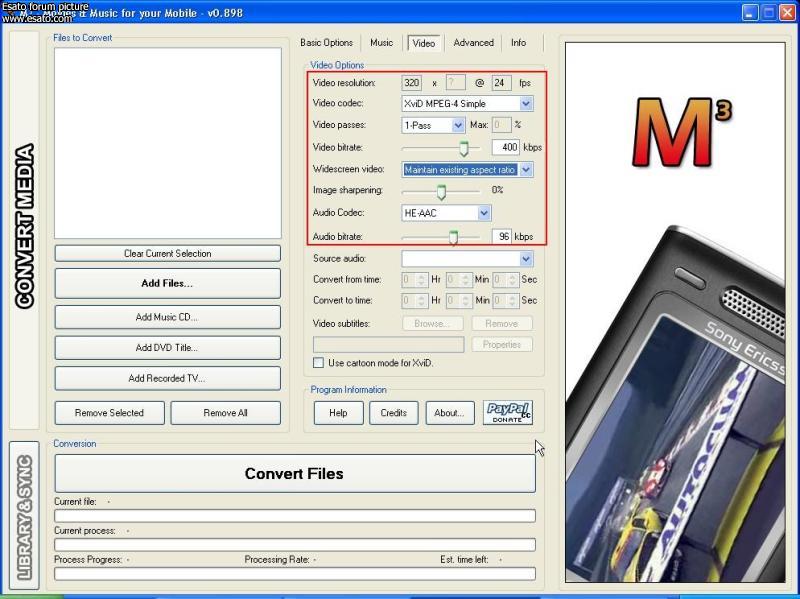Expand the Video codec dropdown
The width and height of the screenshot is (800, 599).
click(526, 104)
